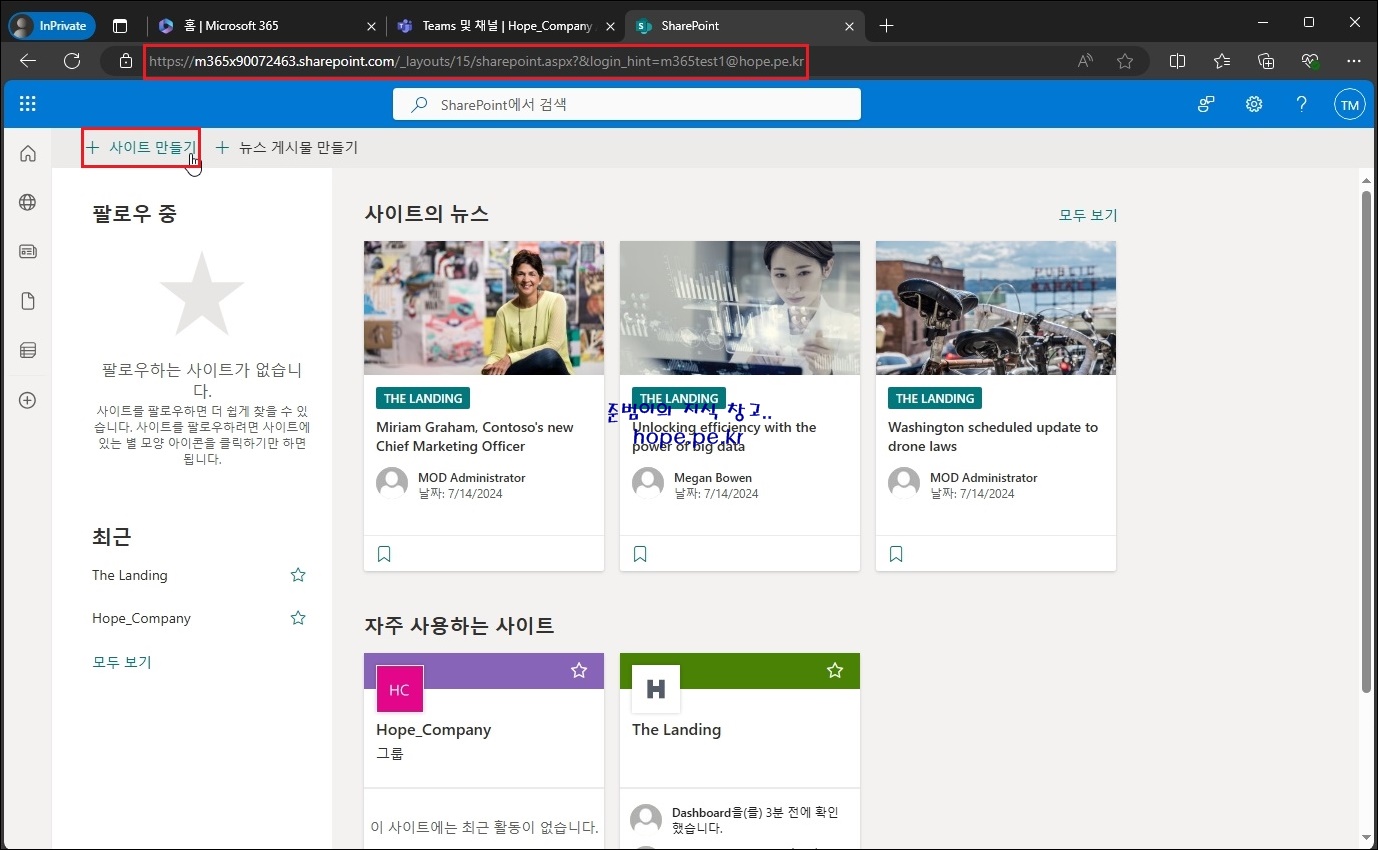Open a new browser tab
This screenshot has height=850, width=1378.
pyautogui.click(x=886, y=26)
